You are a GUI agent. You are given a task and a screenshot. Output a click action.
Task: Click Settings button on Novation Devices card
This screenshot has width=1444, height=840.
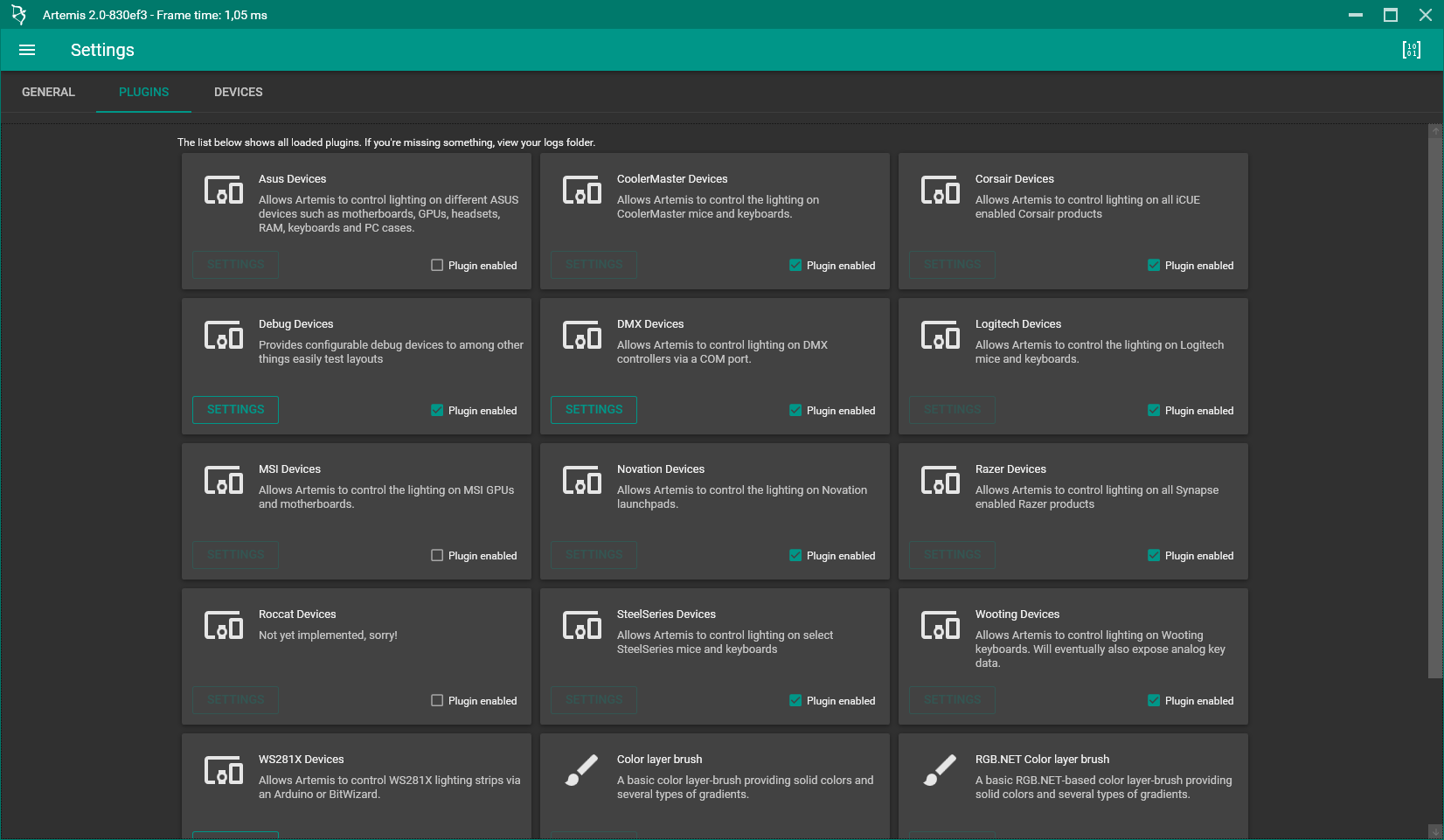[594, 555]
